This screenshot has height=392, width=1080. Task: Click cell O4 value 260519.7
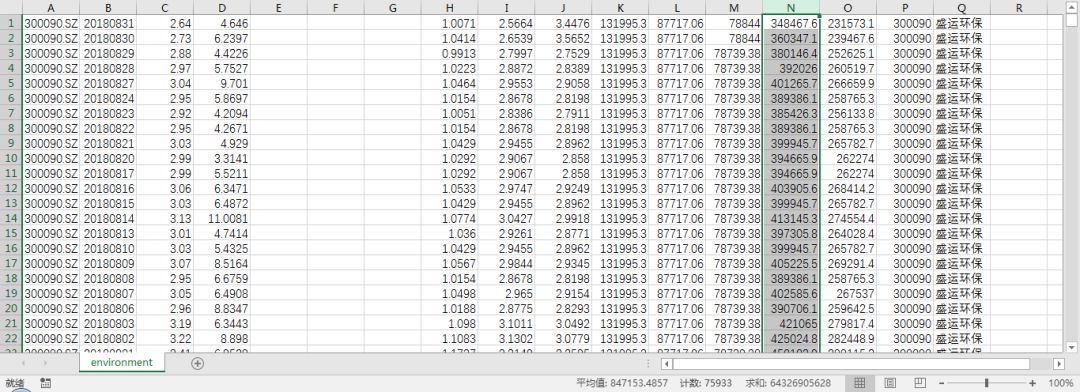point(848,68)
